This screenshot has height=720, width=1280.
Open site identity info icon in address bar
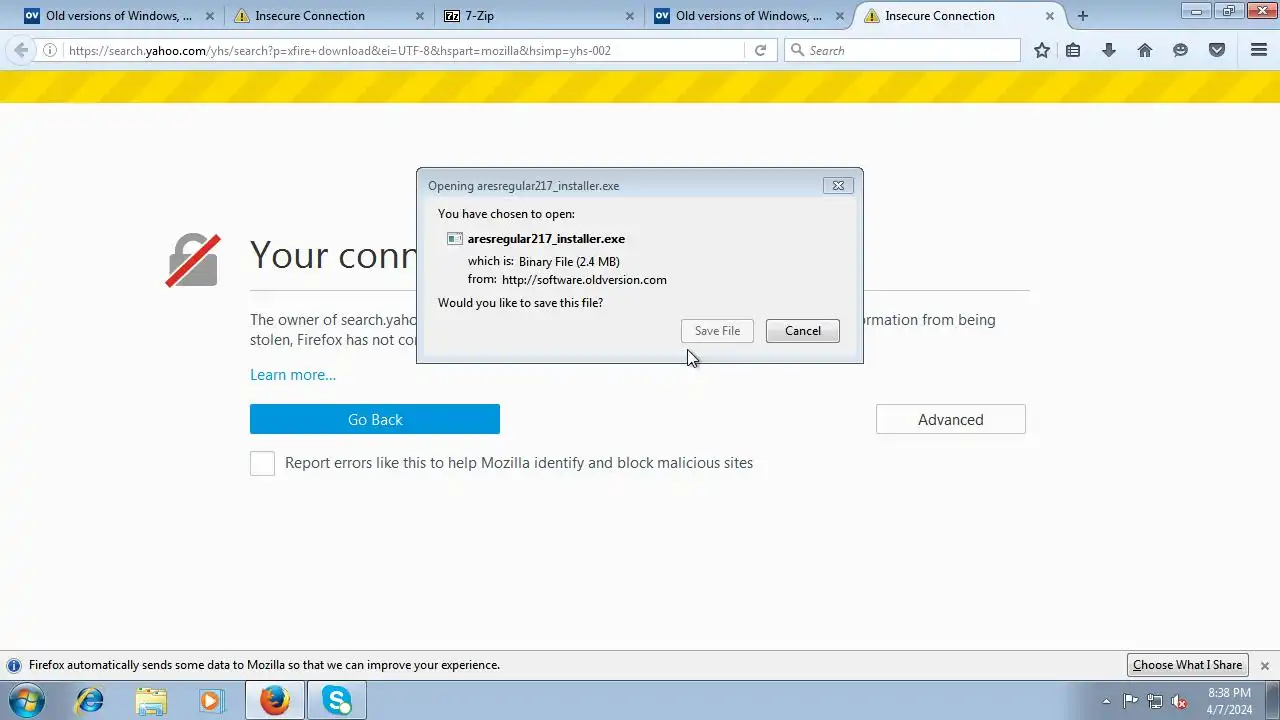[x=49, y=50]
